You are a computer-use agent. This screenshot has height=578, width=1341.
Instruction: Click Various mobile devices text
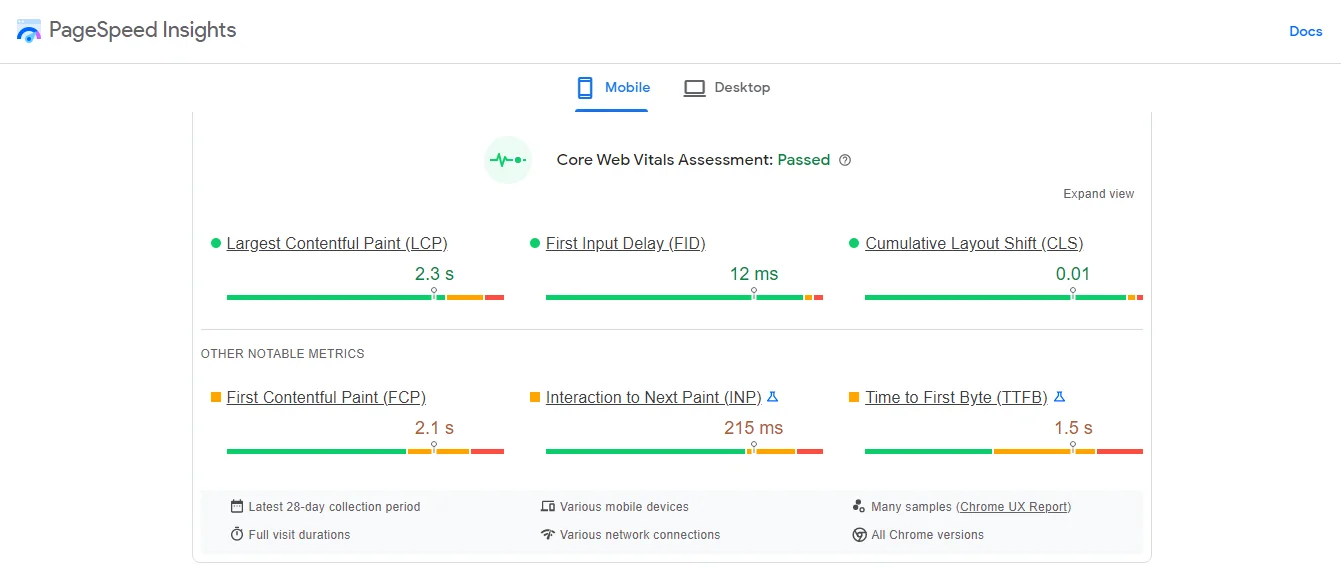(624, 507)
